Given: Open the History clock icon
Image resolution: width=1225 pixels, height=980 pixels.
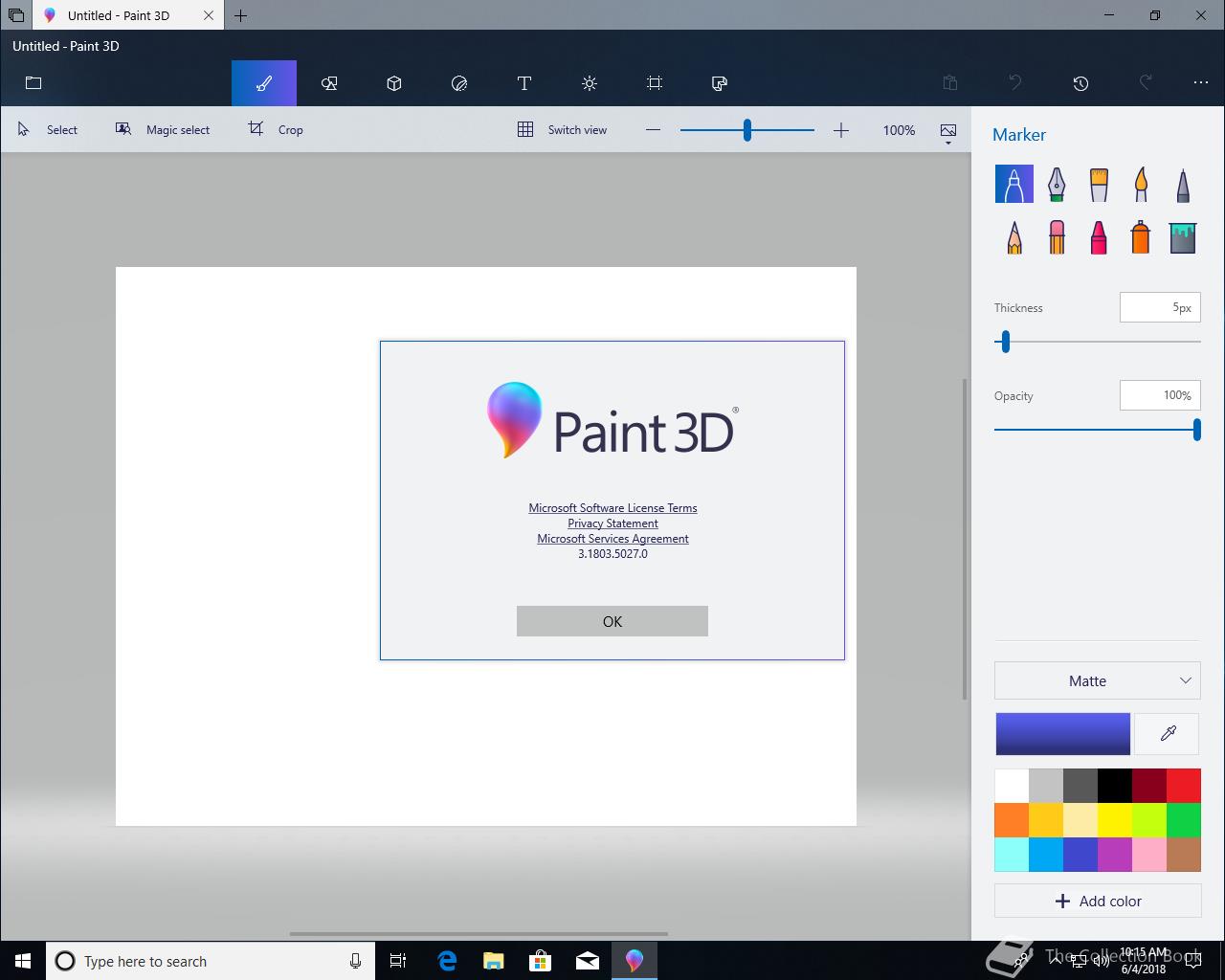Looking at the screenshot, I should coord(1080,83).
